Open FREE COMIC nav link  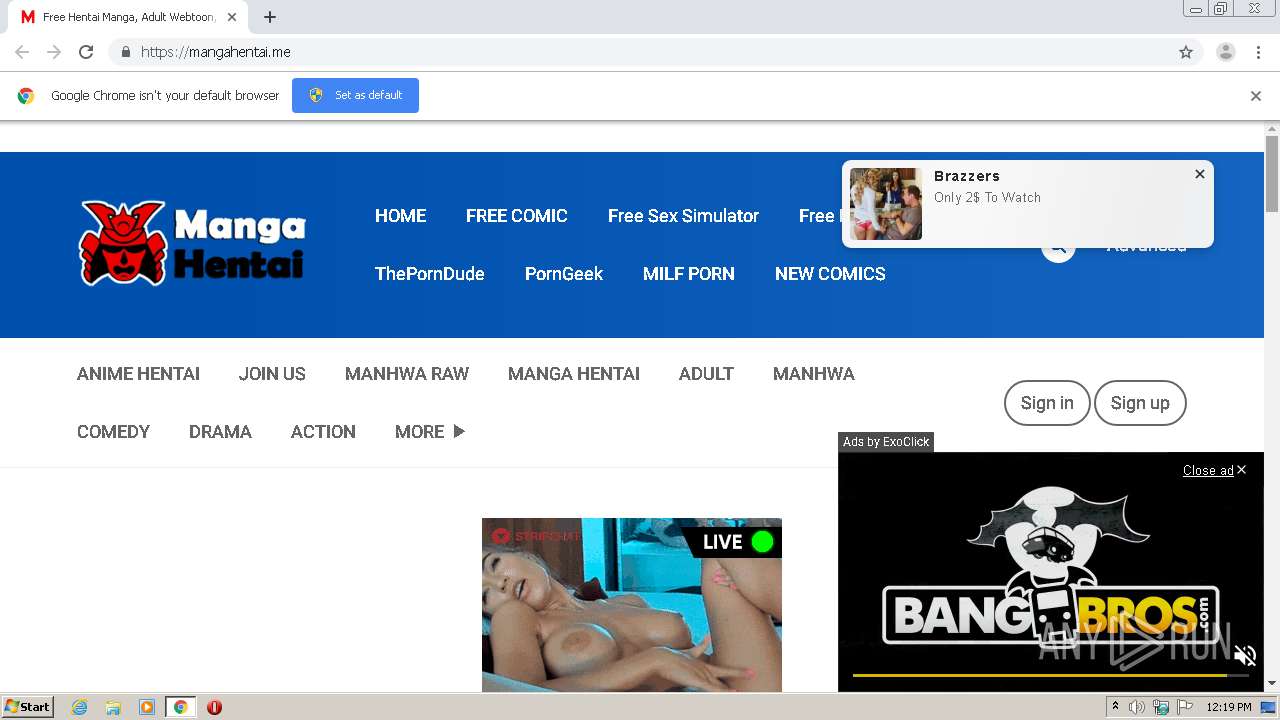[517, 216]
